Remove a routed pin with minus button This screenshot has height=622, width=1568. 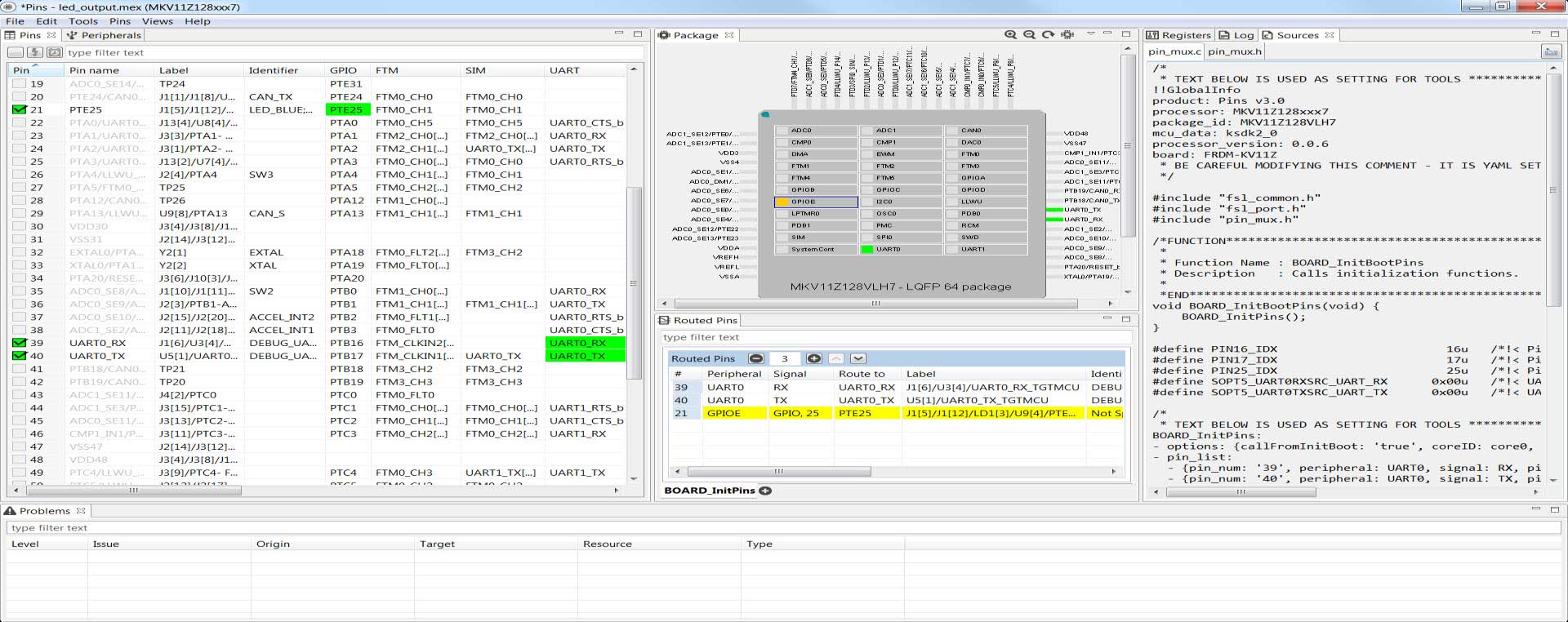[x=756, y=358]
